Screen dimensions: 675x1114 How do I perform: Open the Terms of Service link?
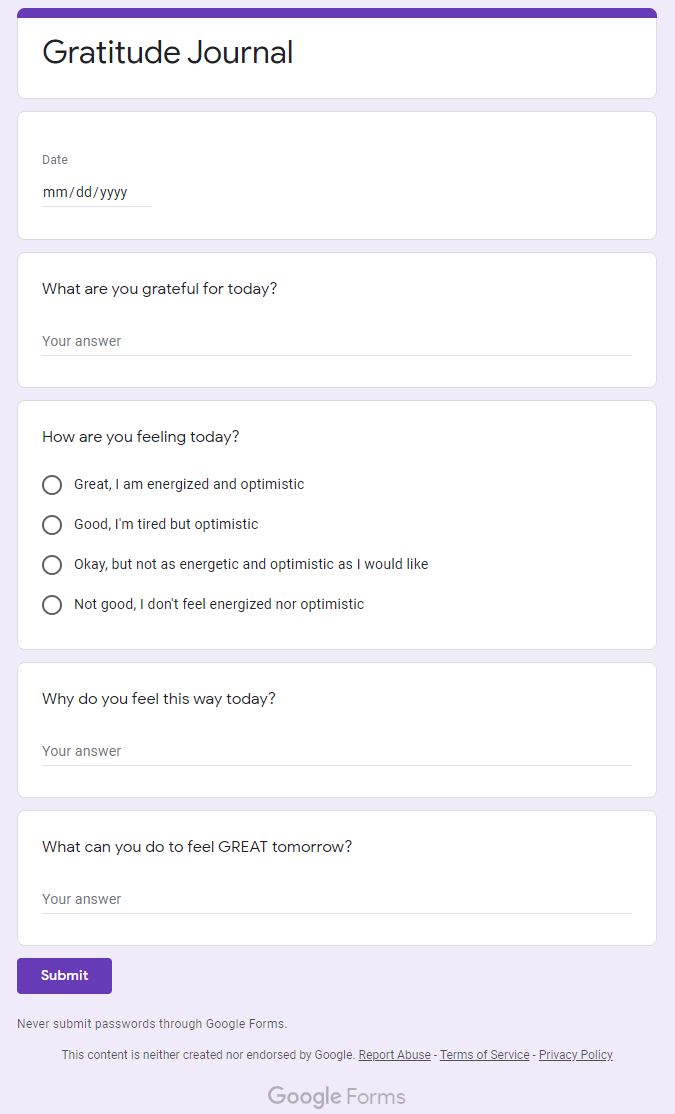[484, 1055]
